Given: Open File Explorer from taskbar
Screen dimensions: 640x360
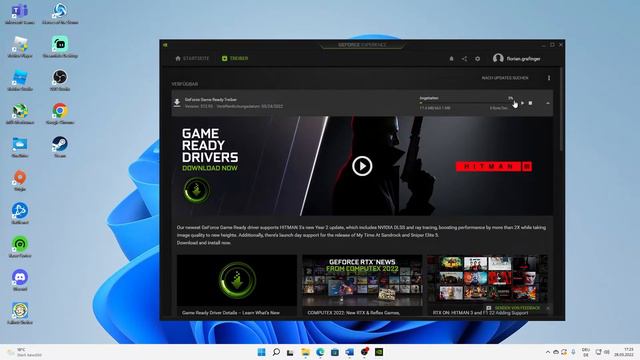Looking at the screenshot, I should [305, 352].
